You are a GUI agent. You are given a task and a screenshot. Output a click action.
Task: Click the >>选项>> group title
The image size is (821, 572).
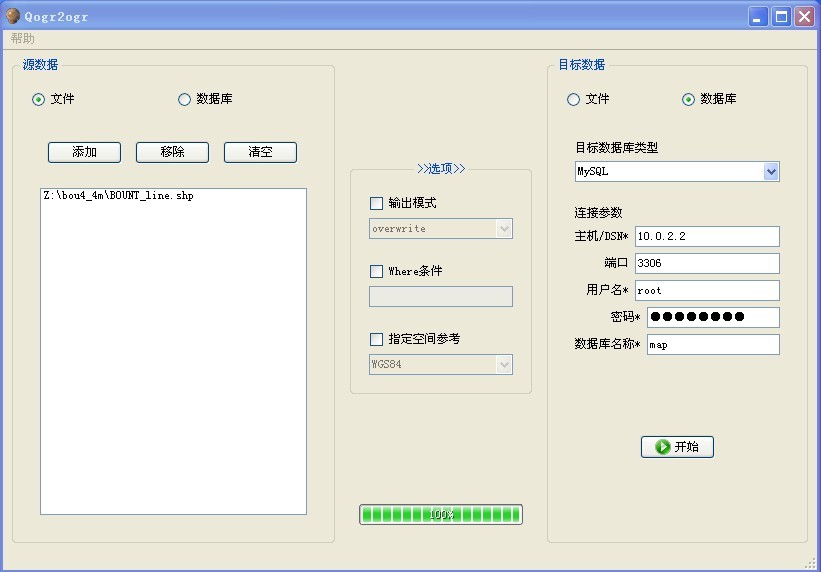[x=441, y=168]
